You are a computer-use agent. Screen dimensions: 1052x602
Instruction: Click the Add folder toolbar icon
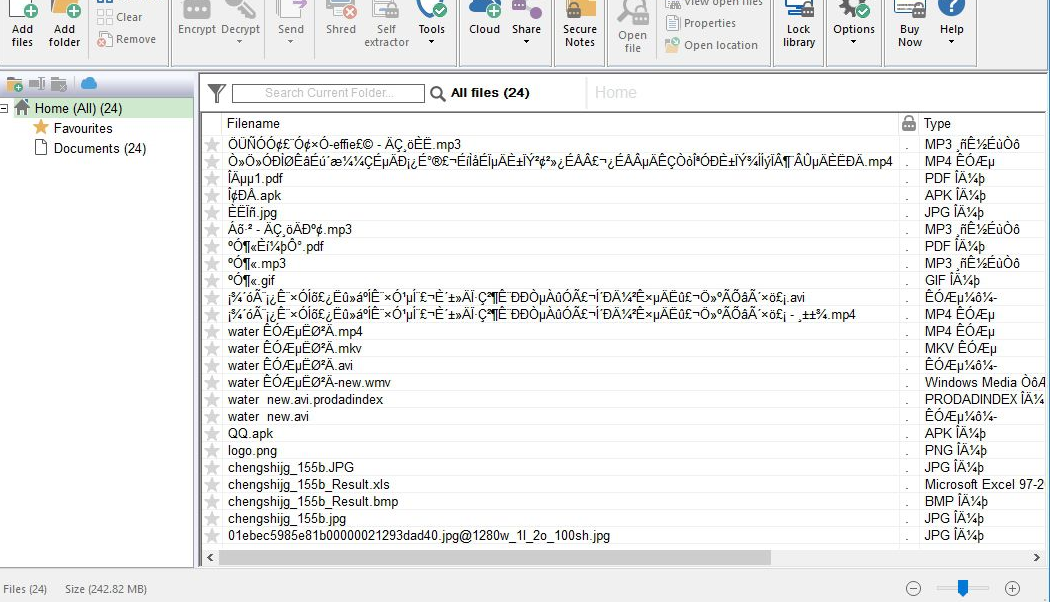click(x=64, y=24)
